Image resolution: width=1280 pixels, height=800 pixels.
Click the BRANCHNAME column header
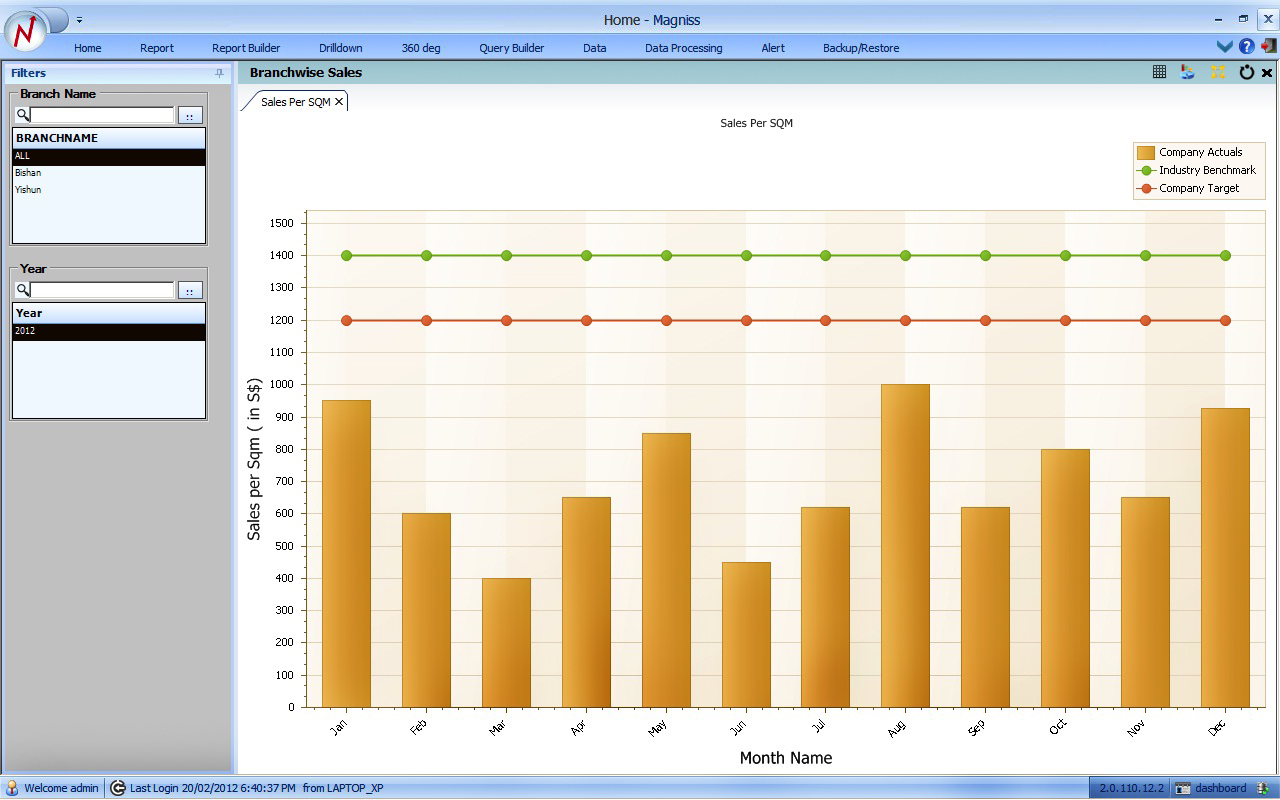pos(109,138)
